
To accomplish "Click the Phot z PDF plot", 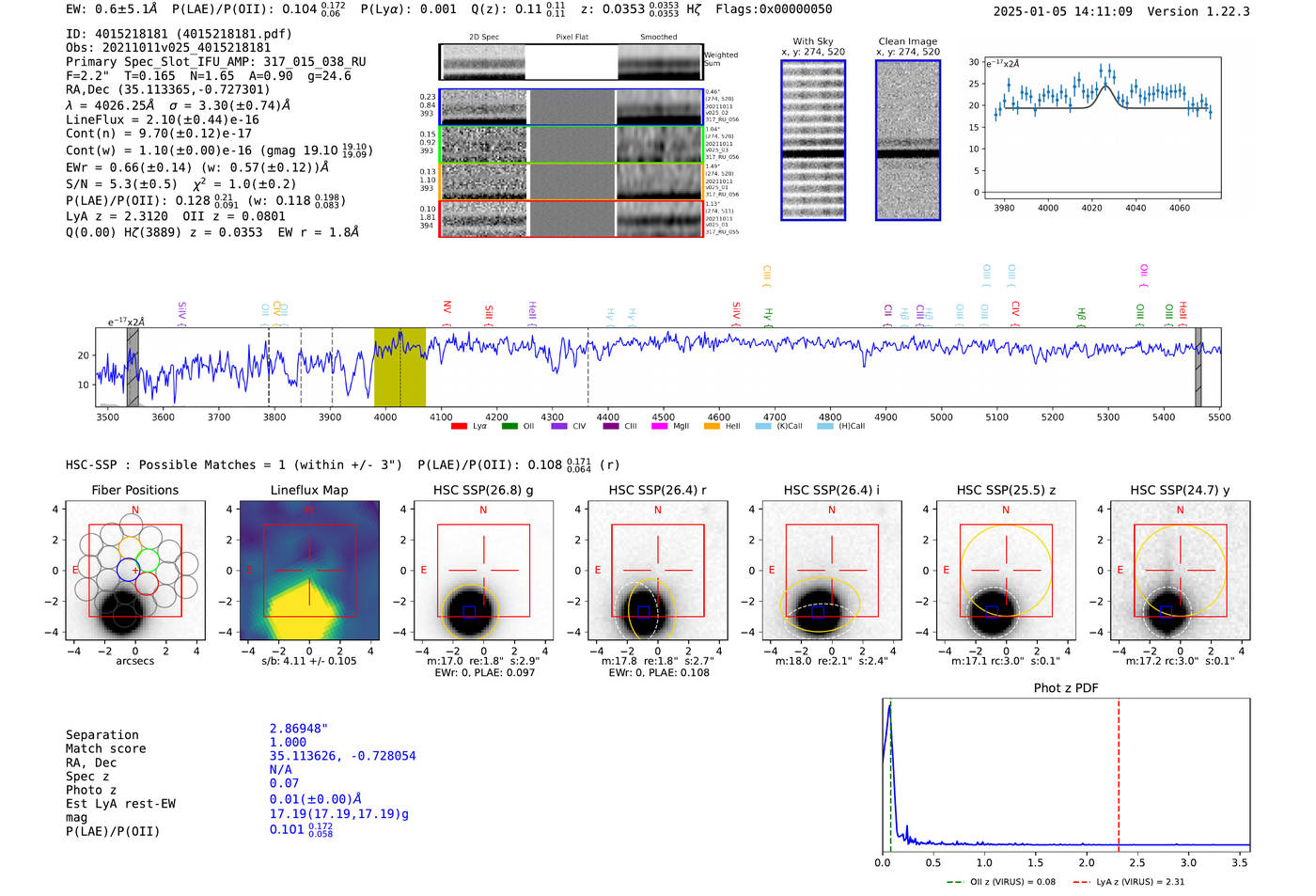I will tap(1066, 775).
